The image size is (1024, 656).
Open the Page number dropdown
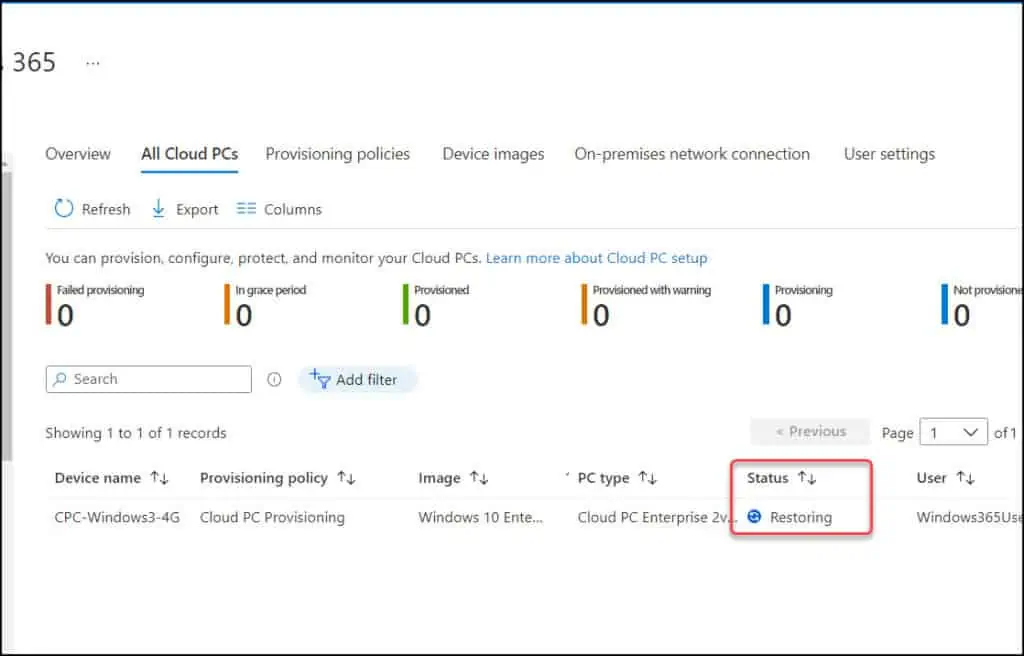point(953,432)
